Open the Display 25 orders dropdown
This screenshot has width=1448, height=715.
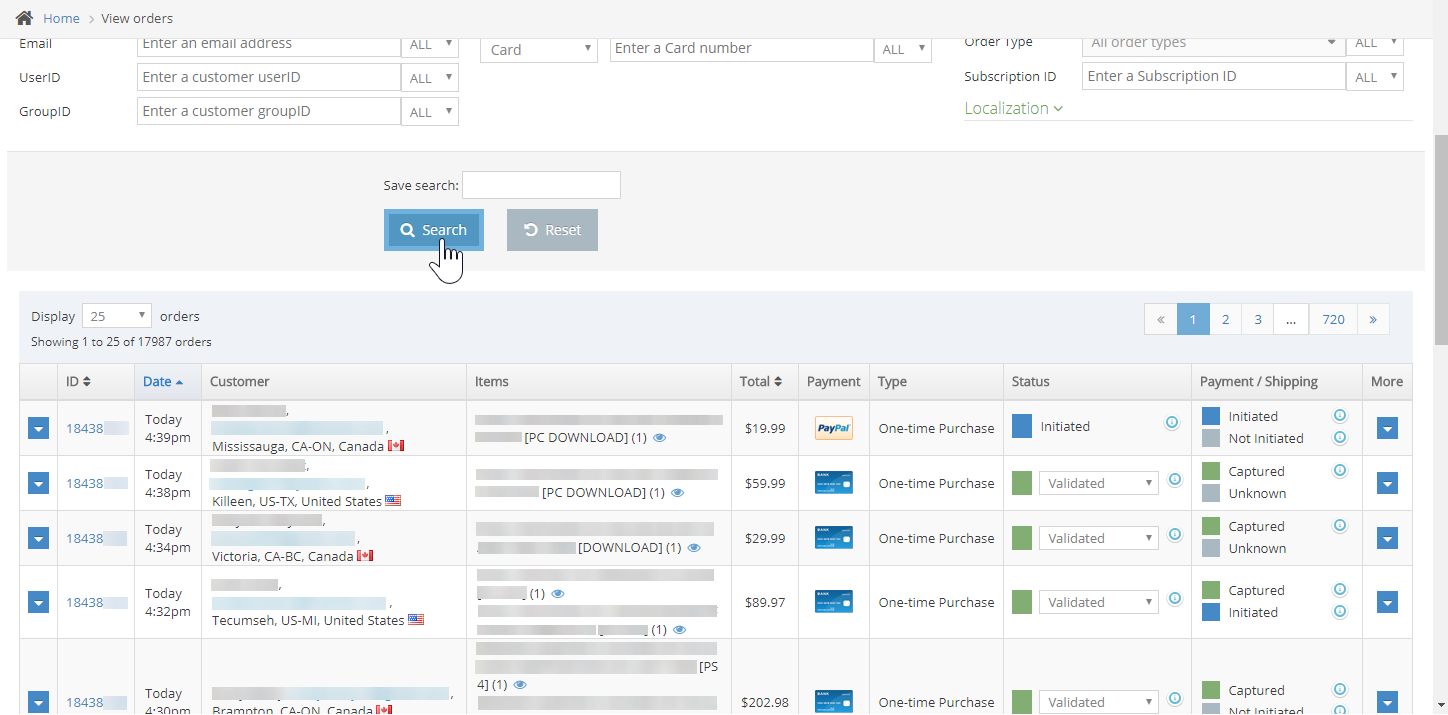pos(116,316)
